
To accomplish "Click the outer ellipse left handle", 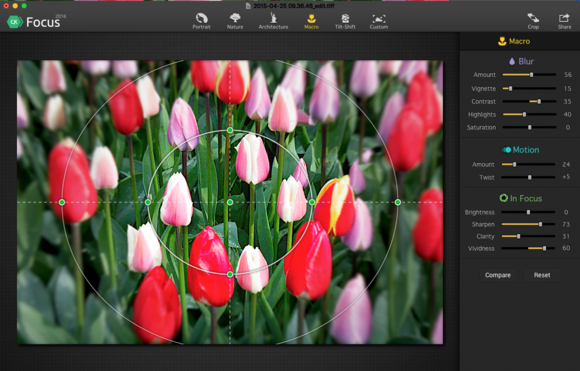I will [62, 202].
